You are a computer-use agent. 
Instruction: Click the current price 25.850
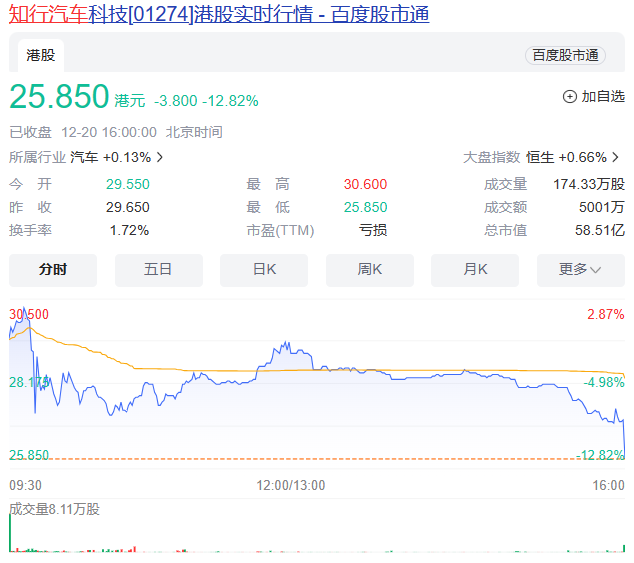coord(59,97)
